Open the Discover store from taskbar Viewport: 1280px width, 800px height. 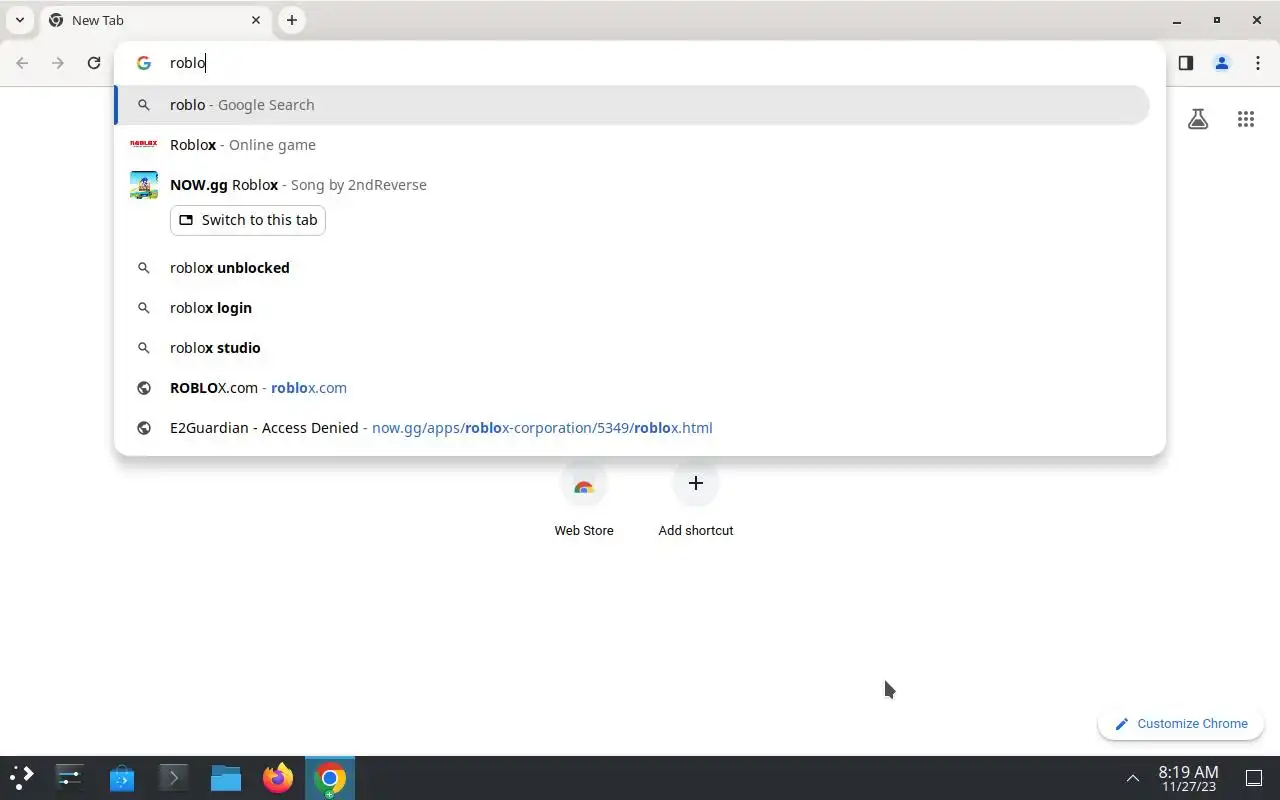122,778
